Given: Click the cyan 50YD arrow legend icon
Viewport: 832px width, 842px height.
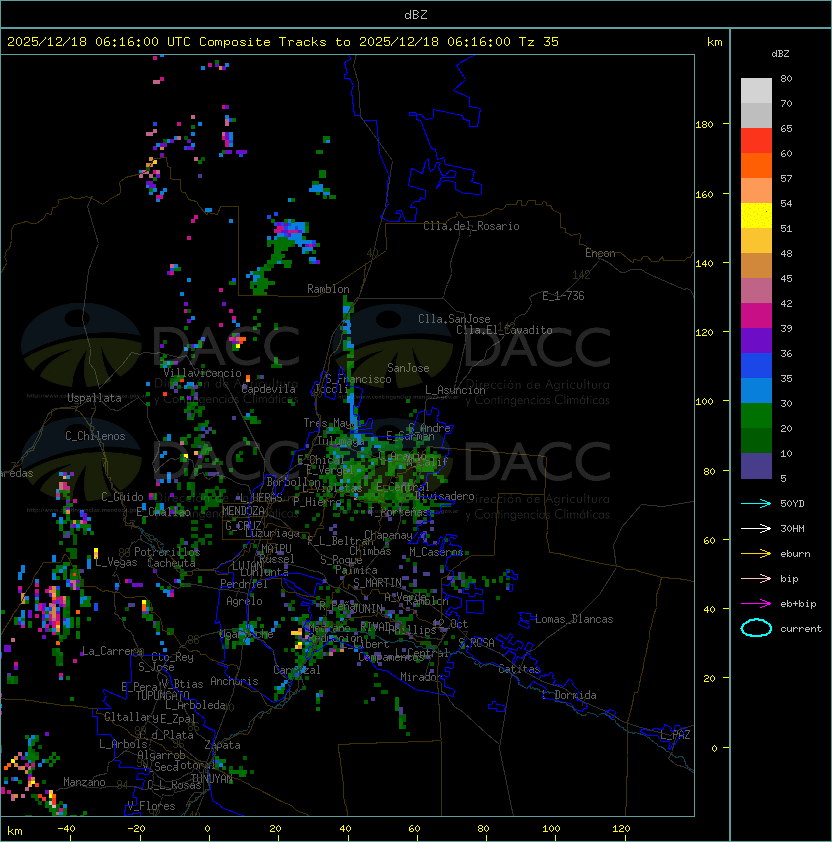Looking at the screenshot, I should point(756,503).
